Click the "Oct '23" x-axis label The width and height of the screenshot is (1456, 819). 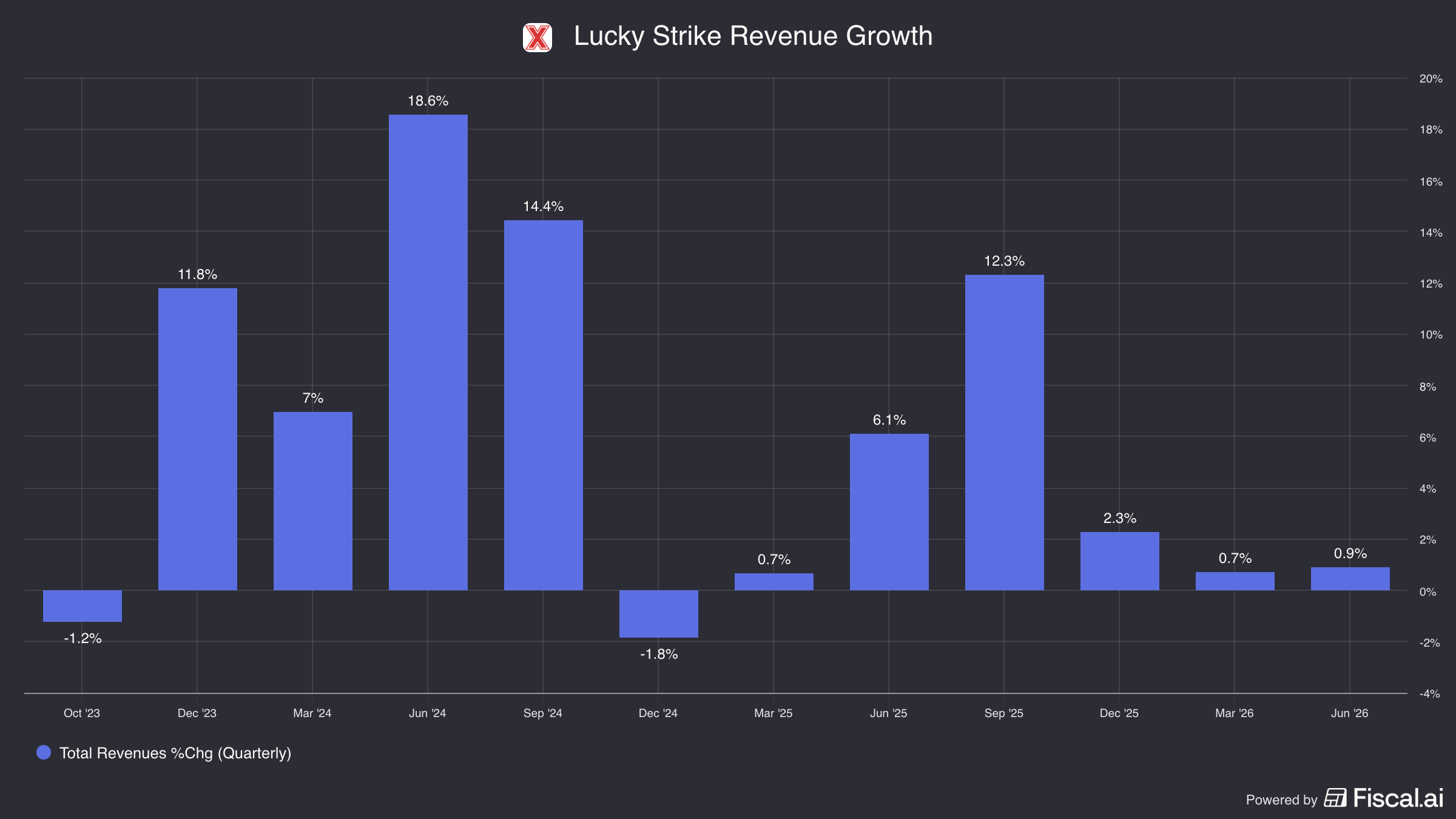pyautogui.click(x=82, y=713)
